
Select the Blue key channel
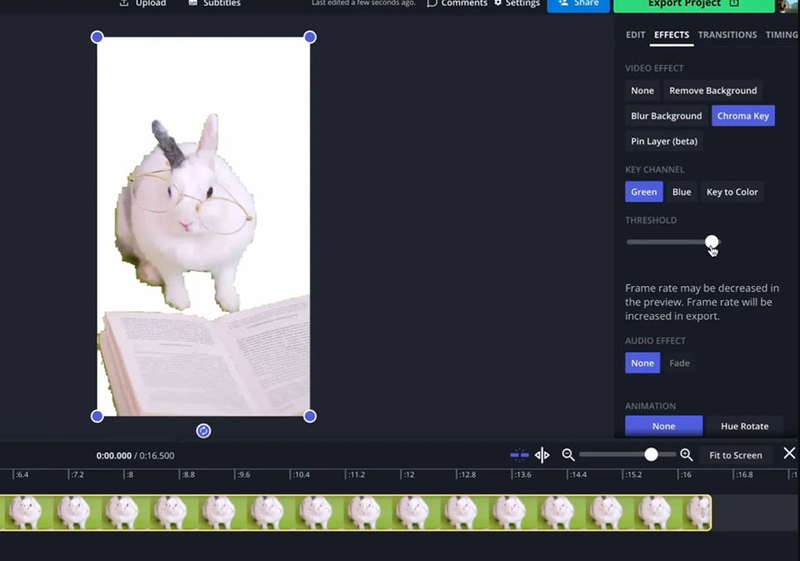(x=682, y=192)
